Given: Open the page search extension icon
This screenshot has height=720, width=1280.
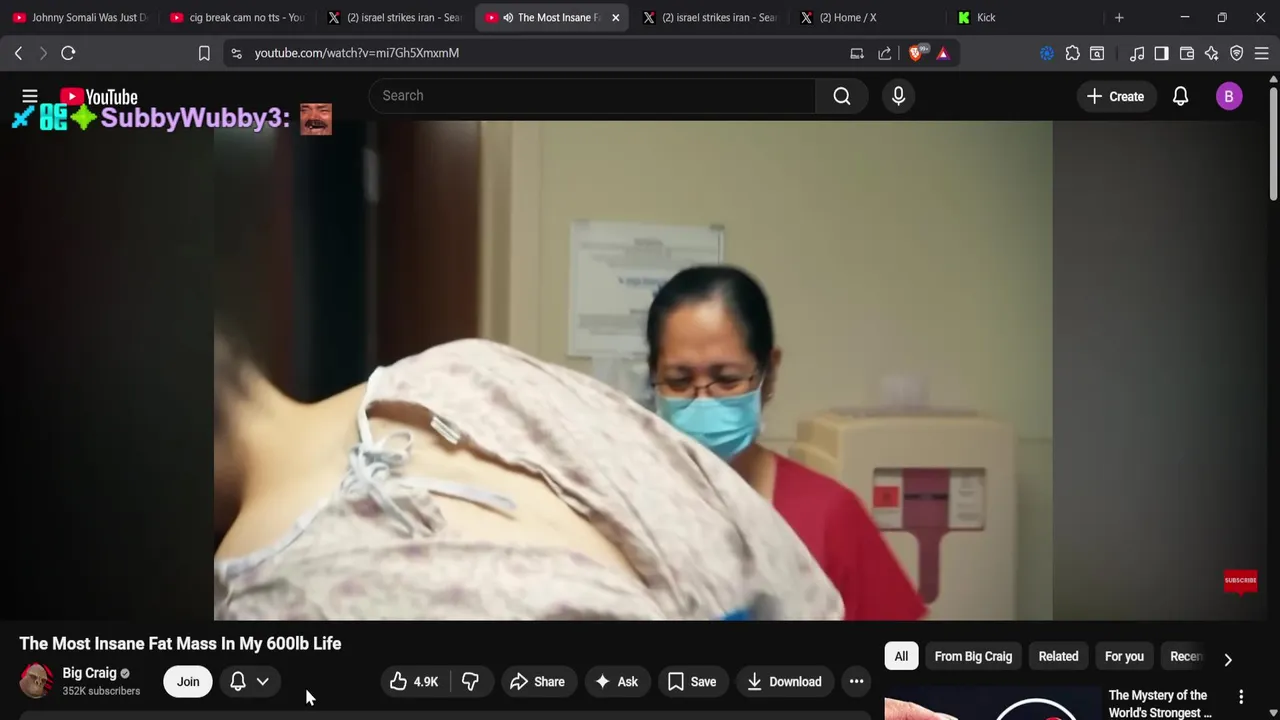Looking at the screenshot, I should [x=1097, y=53].
